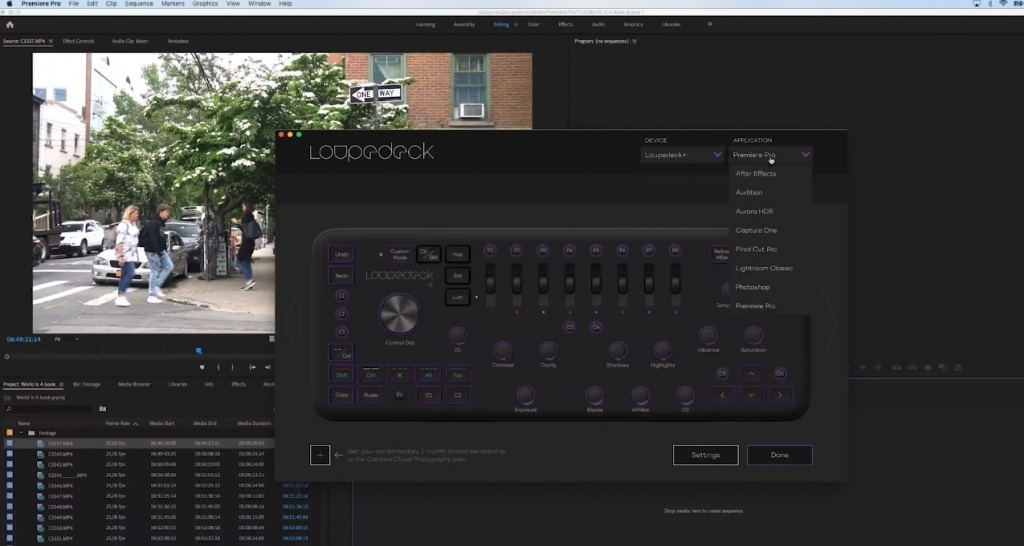The image size is (1024, 546).
Task: Toggle the Ctrl modifier key
Action: pyautogui.click(x=370, y=375)
